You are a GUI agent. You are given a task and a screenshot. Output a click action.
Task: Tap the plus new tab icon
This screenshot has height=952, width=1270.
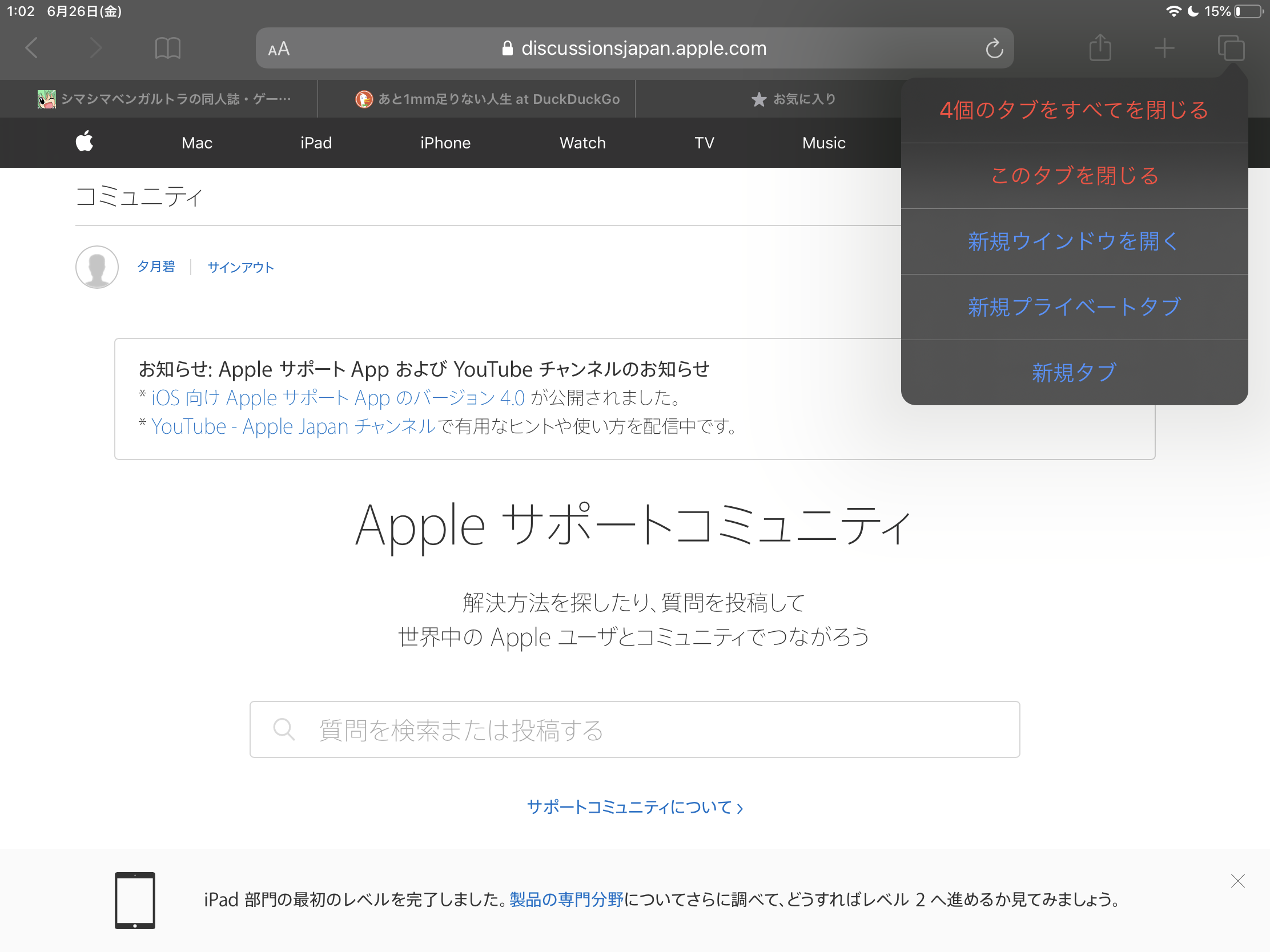pyautogui.click(x=1164, y=48)
